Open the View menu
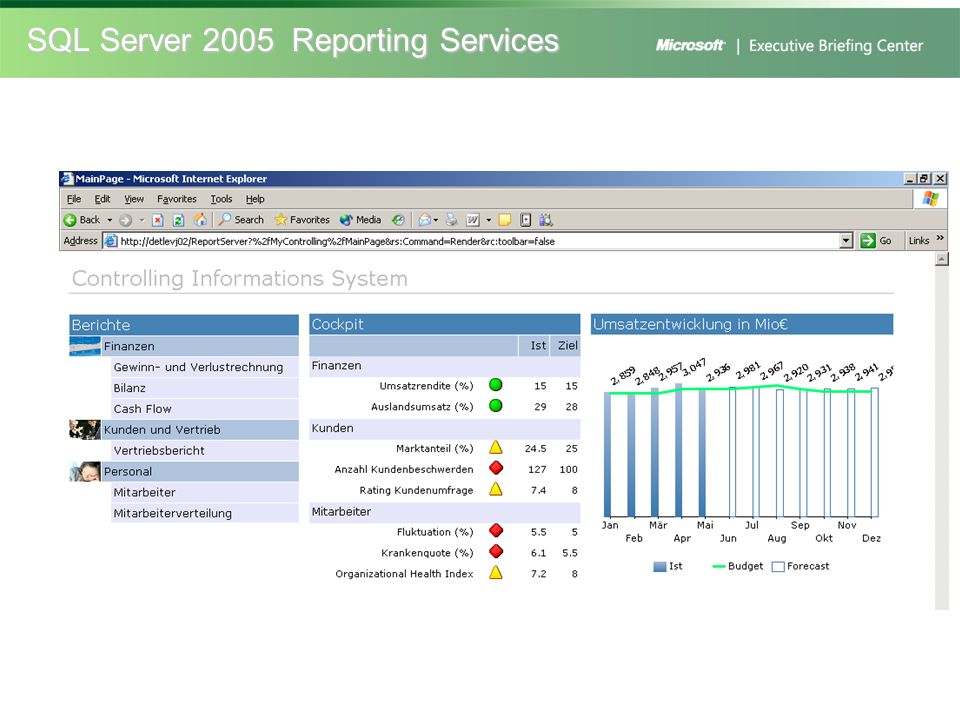Screen dimensions: 960x720 tap(133, 199)
